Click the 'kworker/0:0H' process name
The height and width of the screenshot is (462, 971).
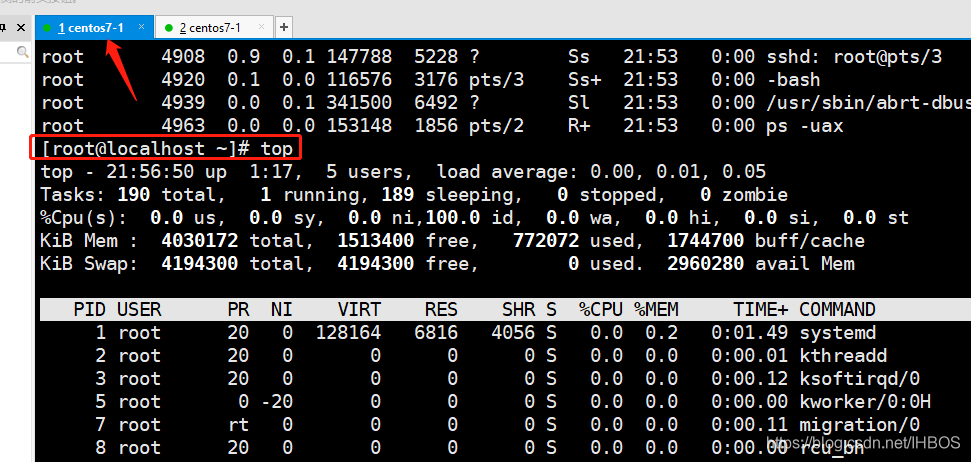(865, 402)
